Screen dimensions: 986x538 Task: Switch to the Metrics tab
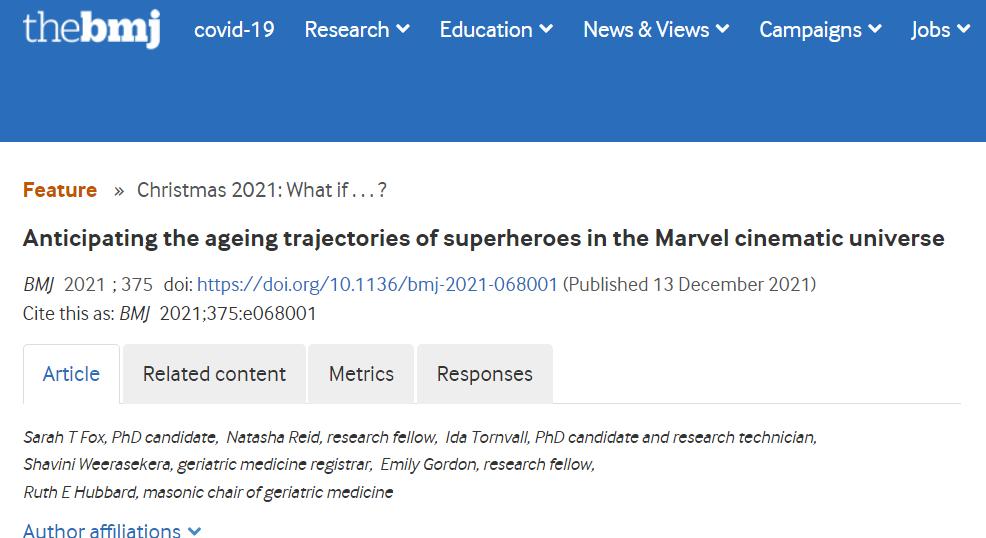[362, 374]
